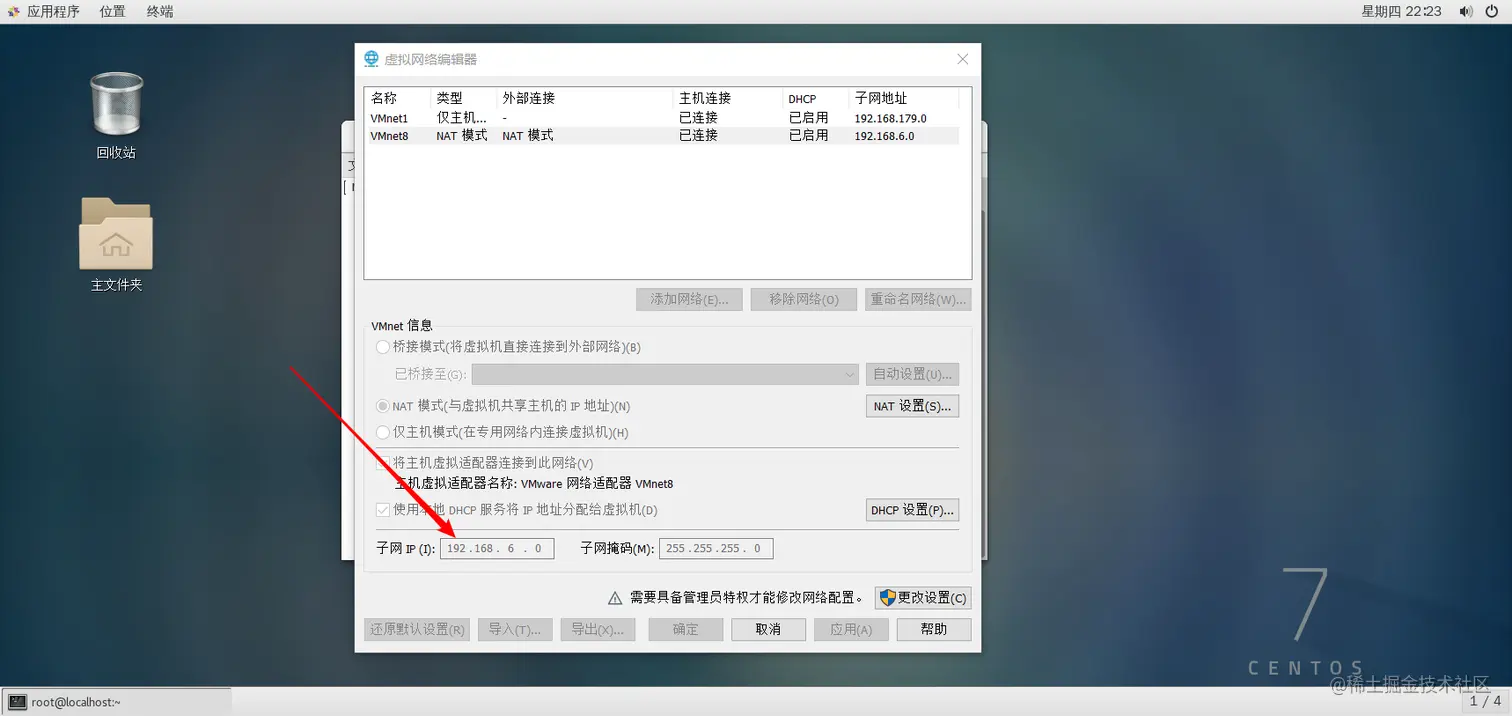Click 还原默认设置(R) button
The width and height of the screenshot is (1512, 716).
tap(417, 629)
